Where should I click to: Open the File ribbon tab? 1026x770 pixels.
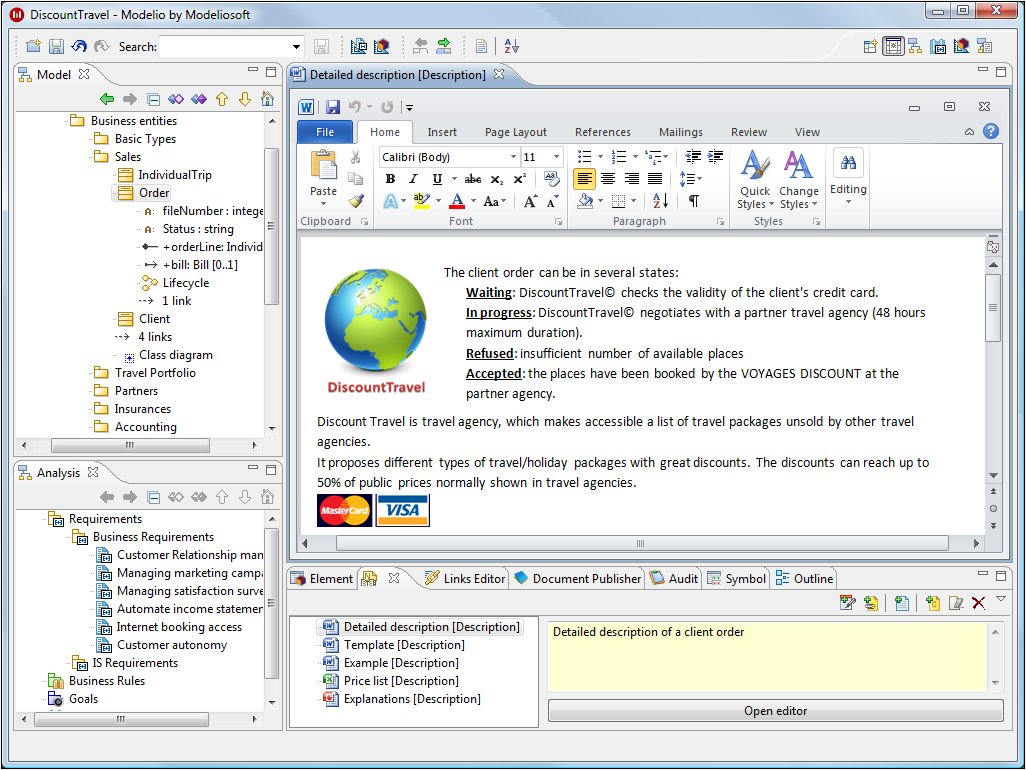(x=325, y=131)
